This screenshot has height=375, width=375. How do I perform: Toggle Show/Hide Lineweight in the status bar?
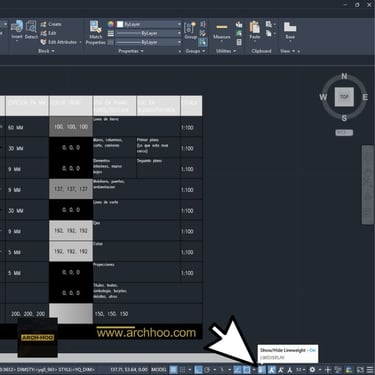pyautogui.click(x=262, y=369)
